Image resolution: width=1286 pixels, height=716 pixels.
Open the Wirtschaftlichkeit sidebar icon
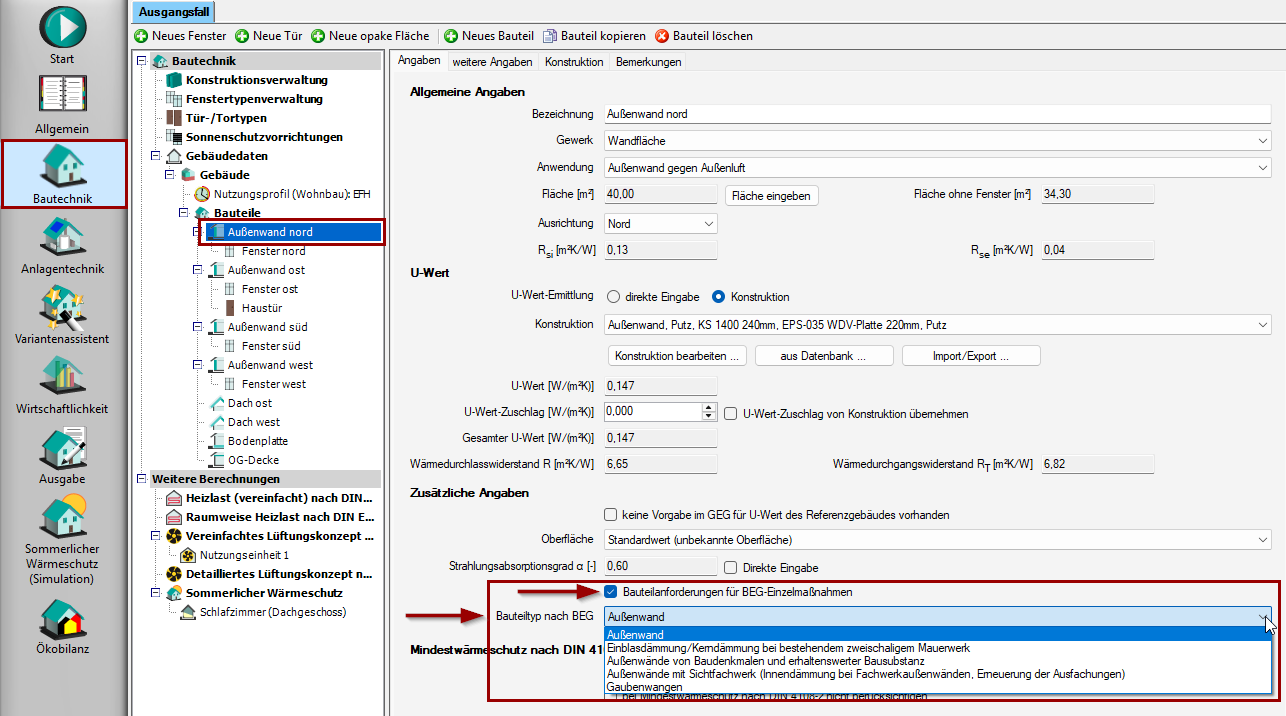coord(63,378)
